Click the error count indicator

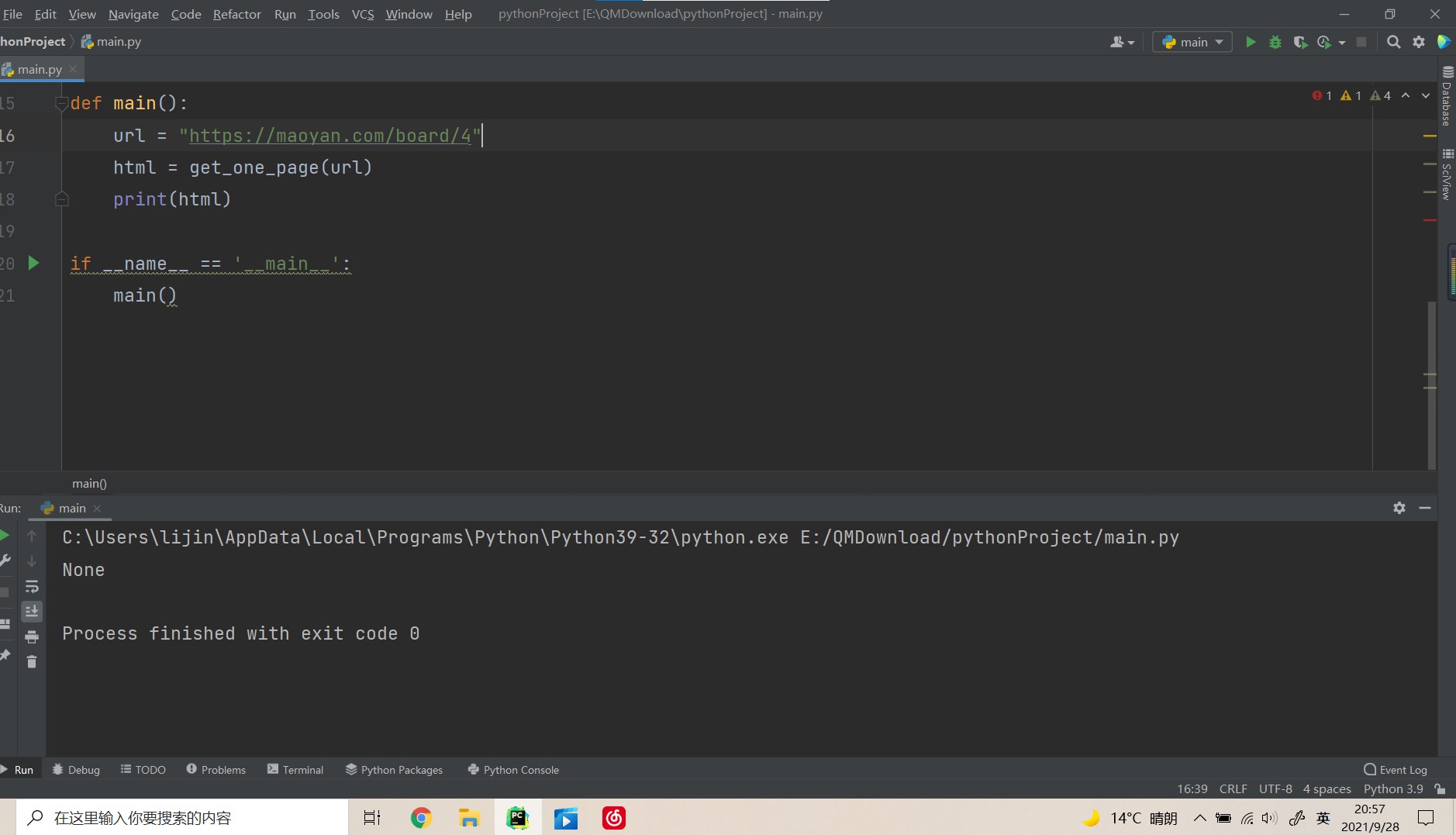pos(1322,95)
